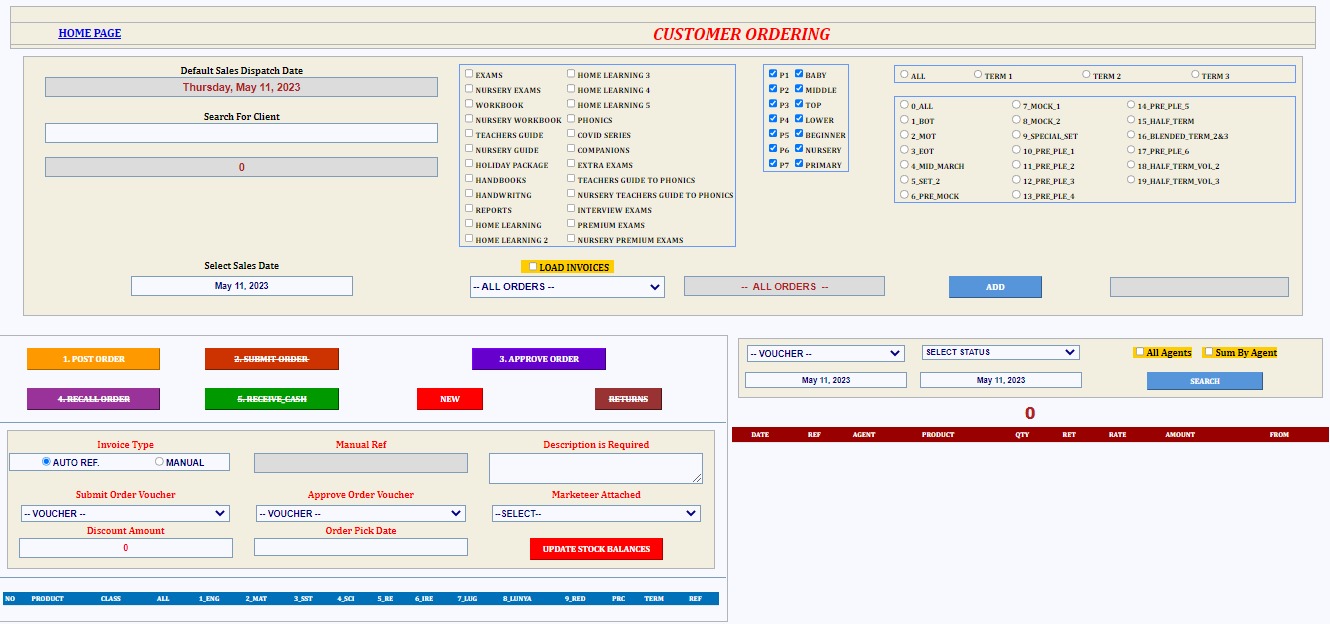Open the search VOUCHER dropdown

coord(826,353)
